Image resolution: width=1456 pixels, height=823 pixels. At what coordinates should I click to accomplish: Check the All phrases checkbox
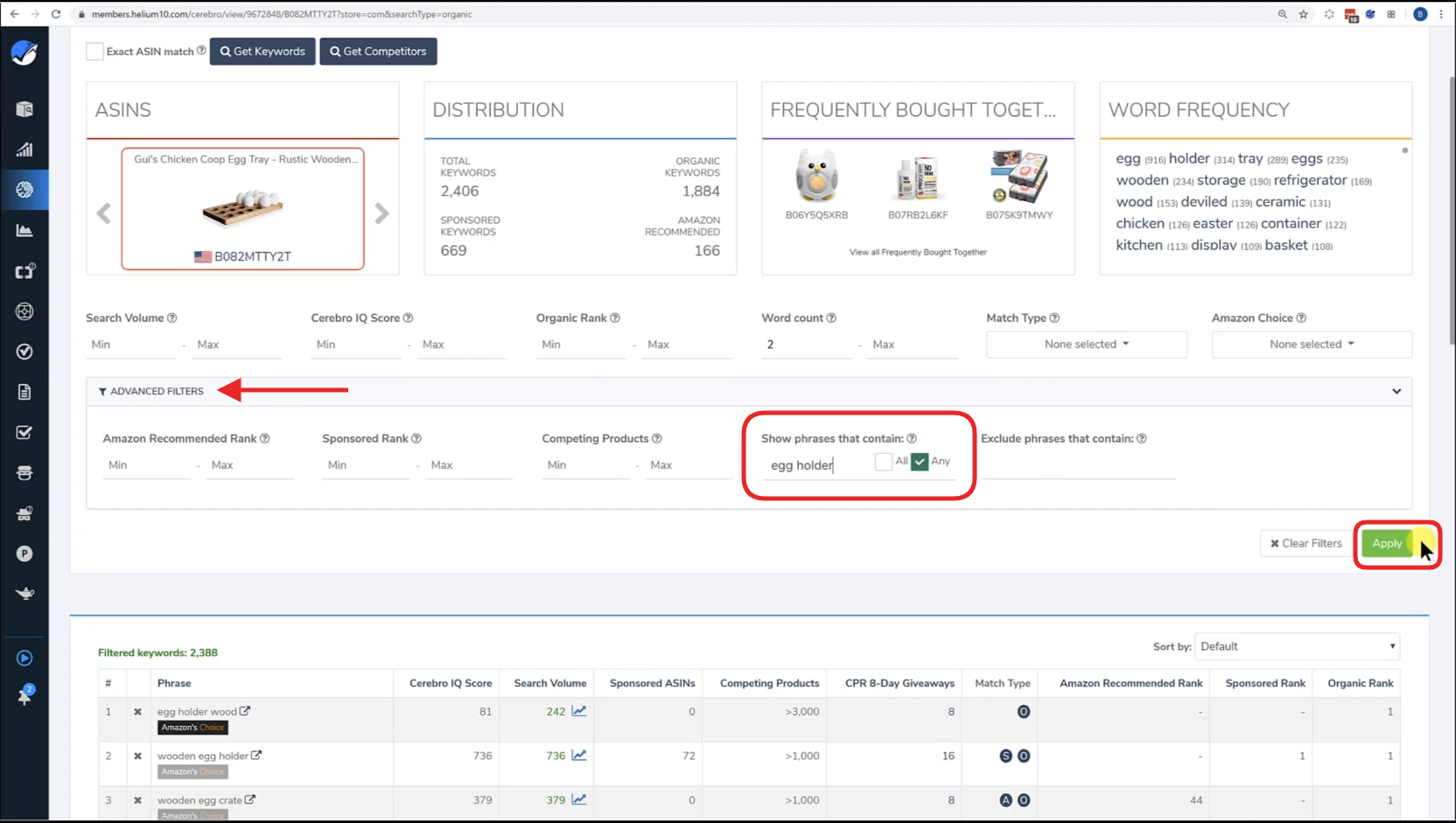[884, 462]
